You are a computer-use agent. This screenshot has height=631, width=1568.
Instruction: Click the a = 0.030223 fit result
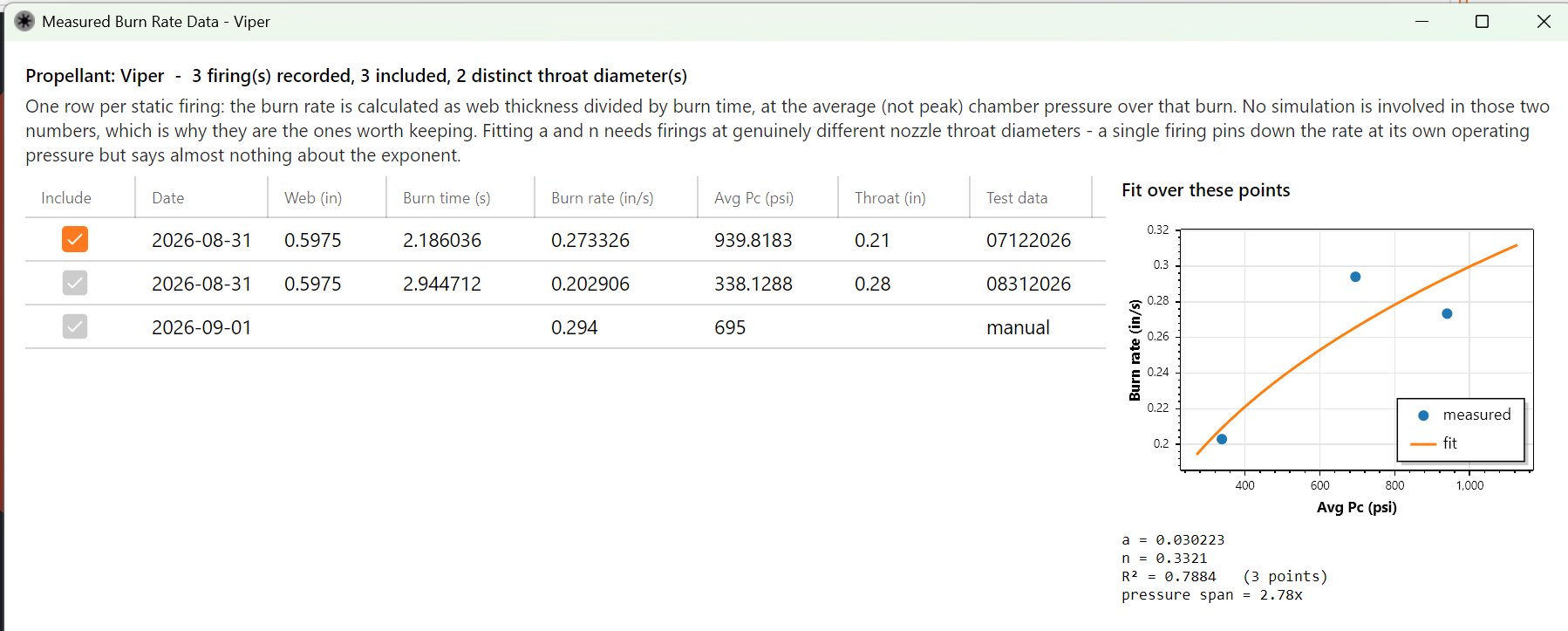click(1173, 540)
